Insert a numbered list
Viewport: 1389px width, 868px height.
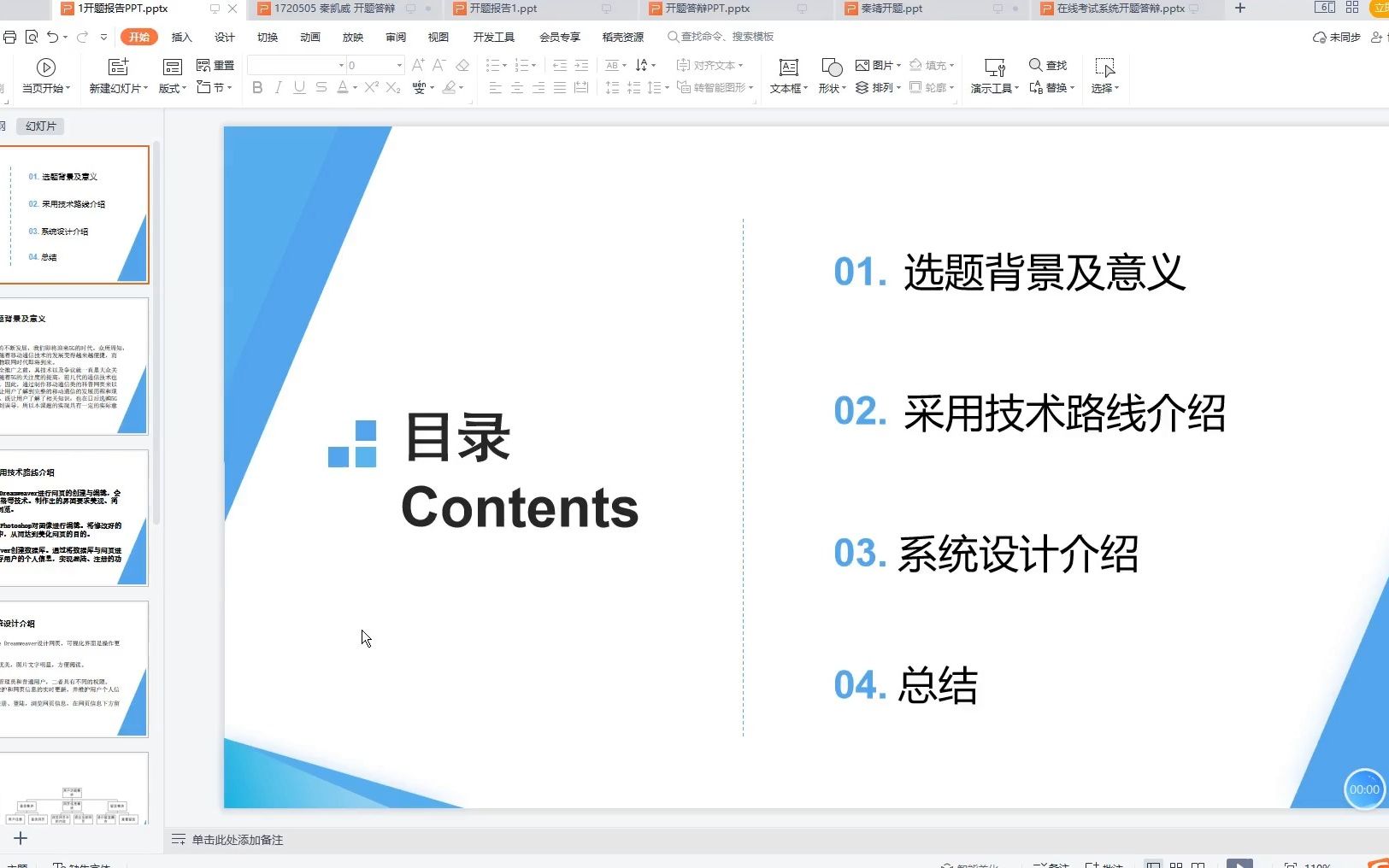coord(522,65)
